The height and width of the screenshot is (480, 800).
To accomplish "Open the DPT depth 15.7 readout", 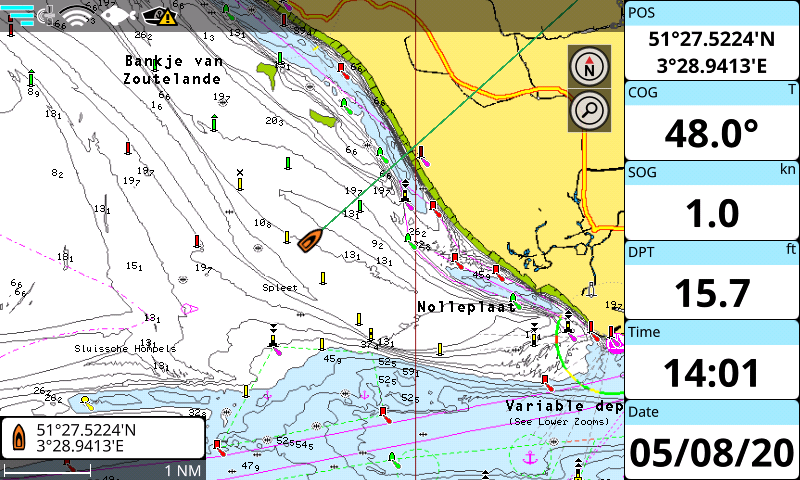I will (x=712, y=280).
